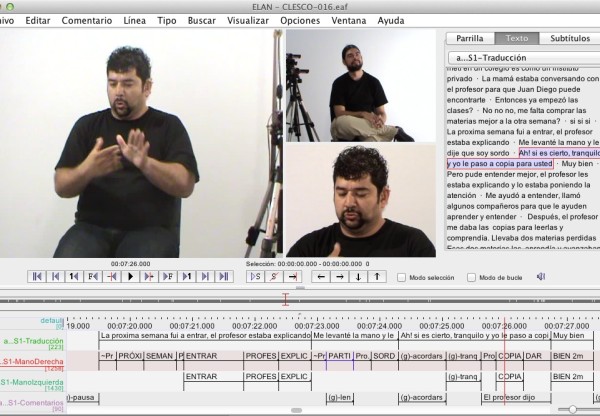Click the horizontal timeline scrollbar
This screenshot has width=600, height=416.
296,410
